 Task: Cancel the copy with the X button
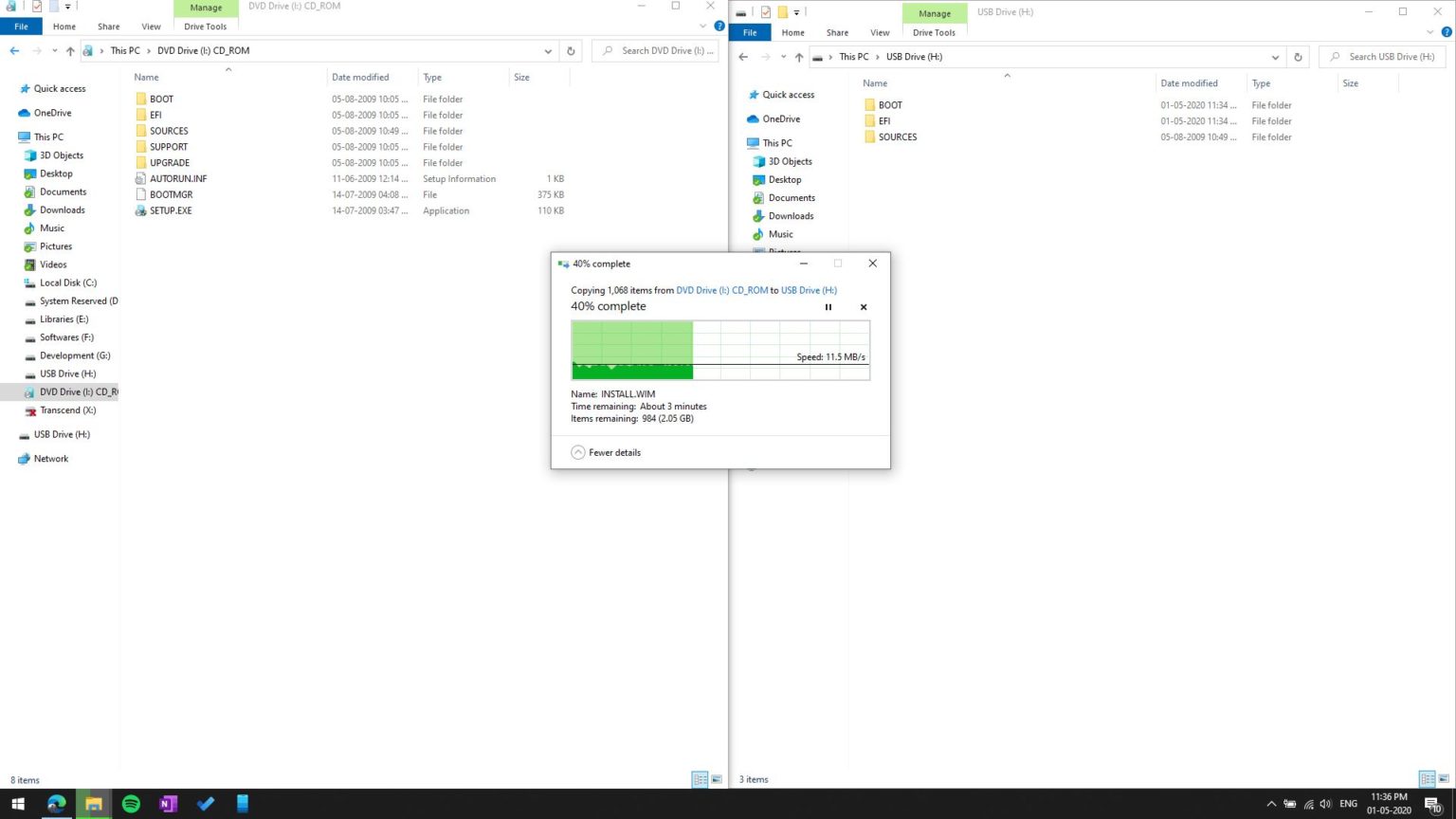[x=863, y=307]
